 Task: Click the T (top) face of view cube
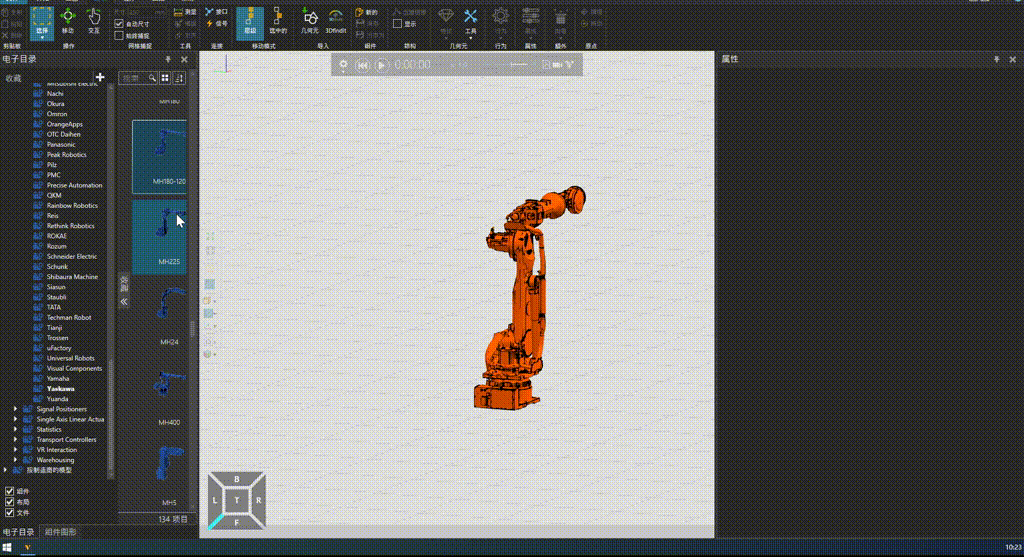[x=236, y=500]
